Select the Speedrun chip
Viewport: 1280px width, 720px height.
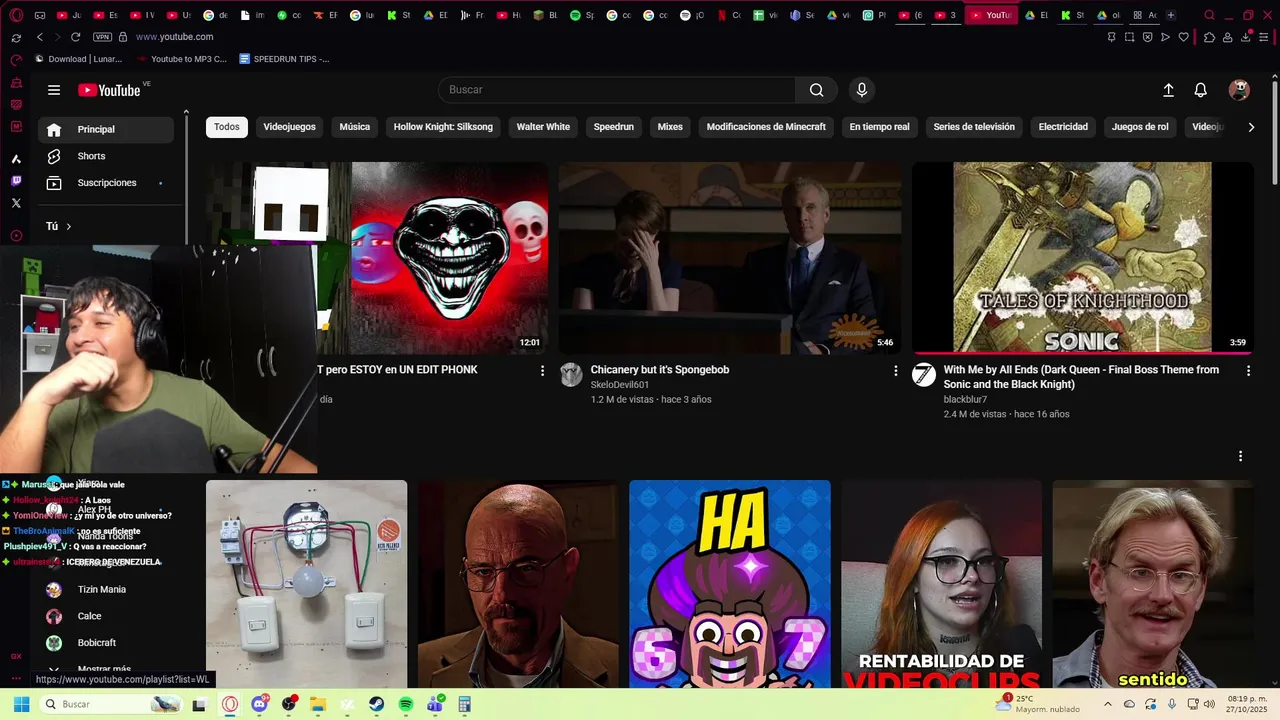click(613, 127)
